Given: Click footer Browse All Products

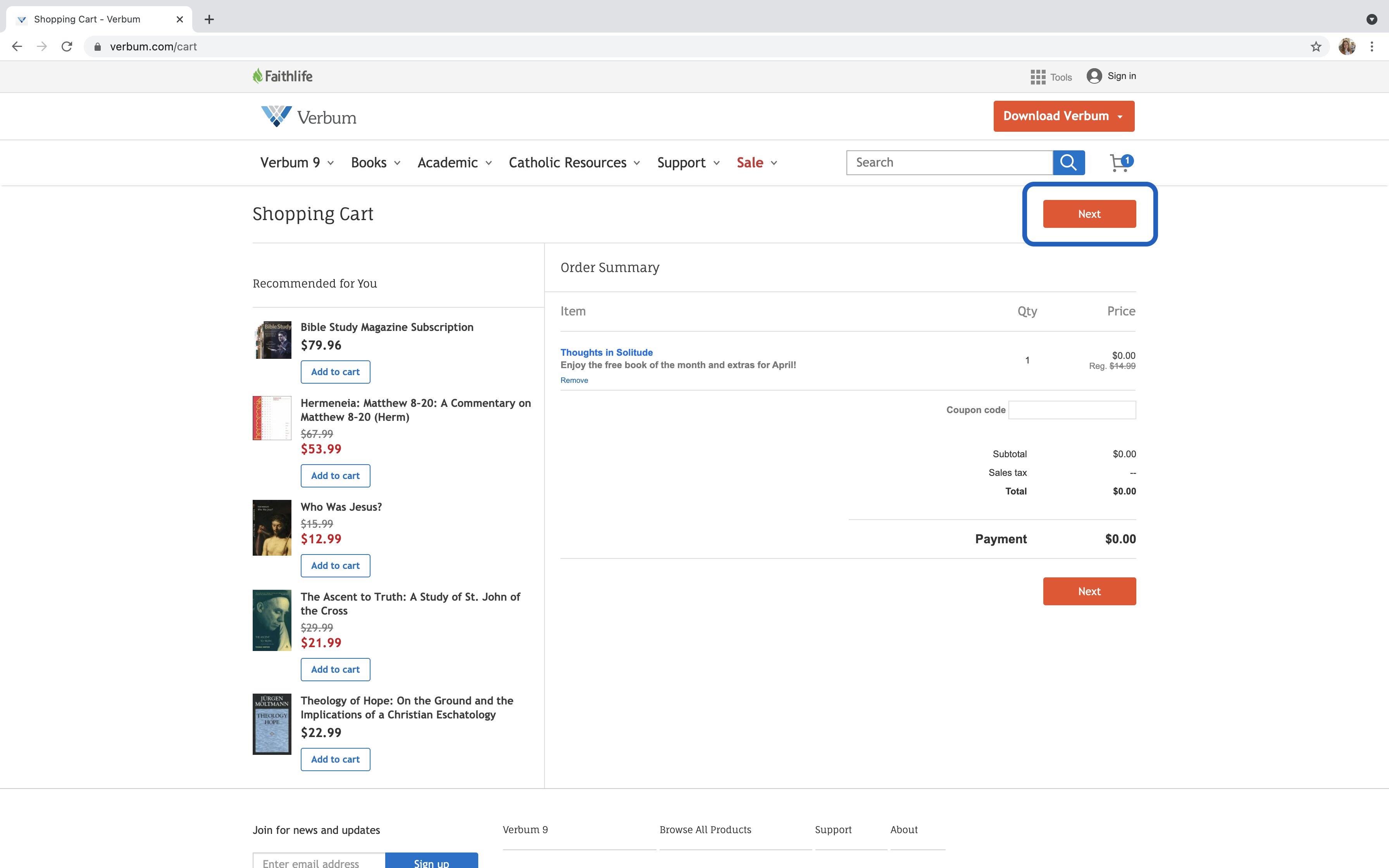Looking at the screenshot, I should pos(705,830).
